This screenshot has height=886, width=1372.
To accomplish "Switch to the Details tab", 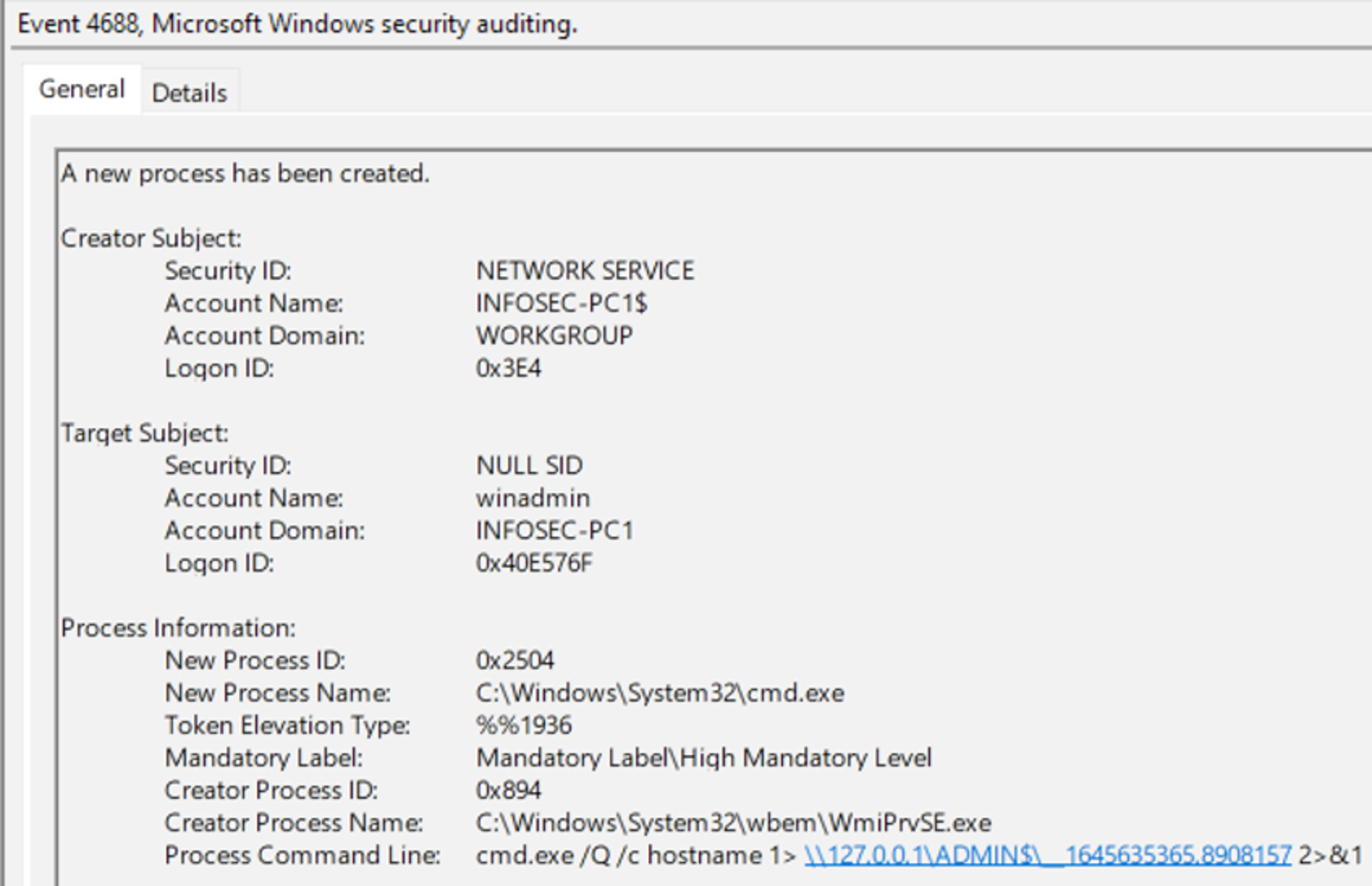I will click(189, 93).
